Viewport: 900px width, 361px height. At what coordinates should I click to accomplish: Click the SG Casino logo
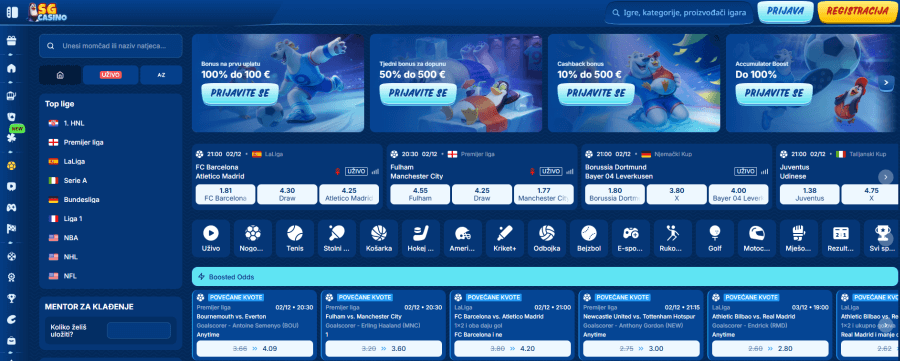pos(48,12)
